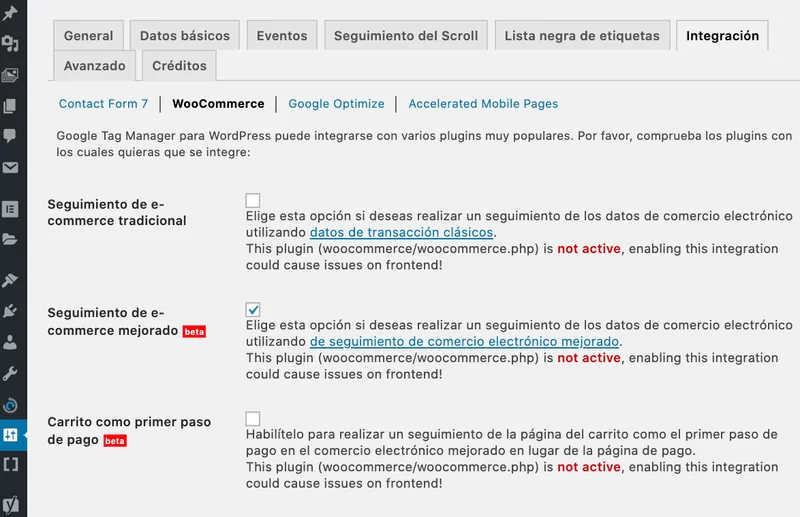Select the Seguimiento del Scroll tab
Screen dimensions: 800x517
coord(406,36)
